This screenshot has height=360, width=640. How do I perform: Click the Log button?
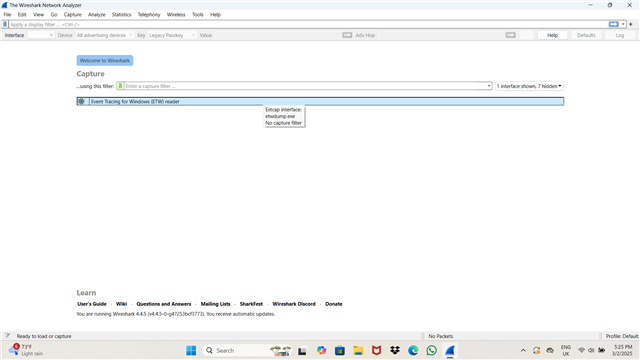coord(620,35)
